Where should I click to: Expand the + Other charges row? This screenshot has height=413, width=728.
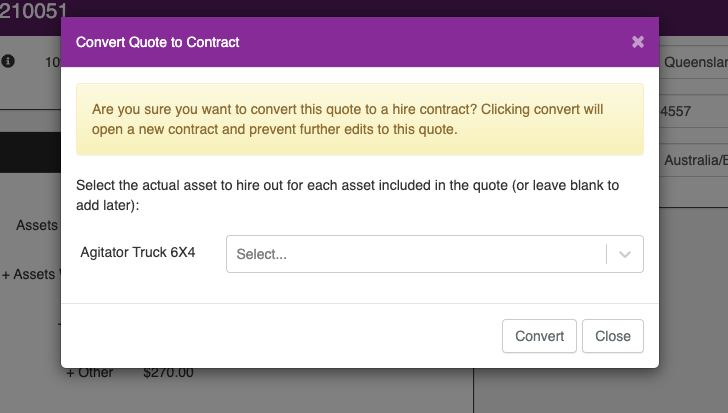click(90, 373)
